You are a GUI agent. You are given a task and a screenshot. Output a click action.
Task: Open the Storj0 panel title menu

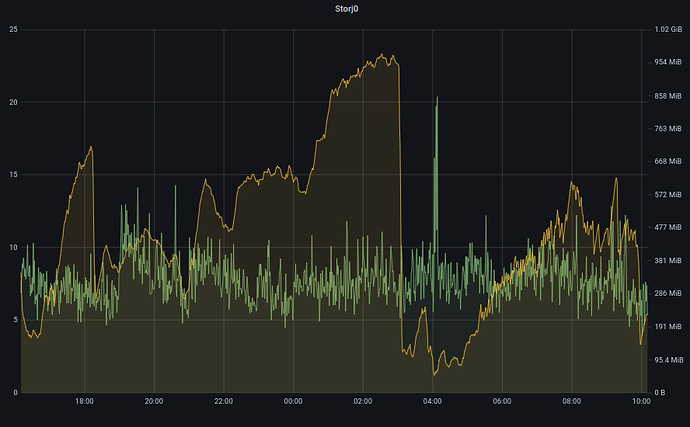point(345,9)
